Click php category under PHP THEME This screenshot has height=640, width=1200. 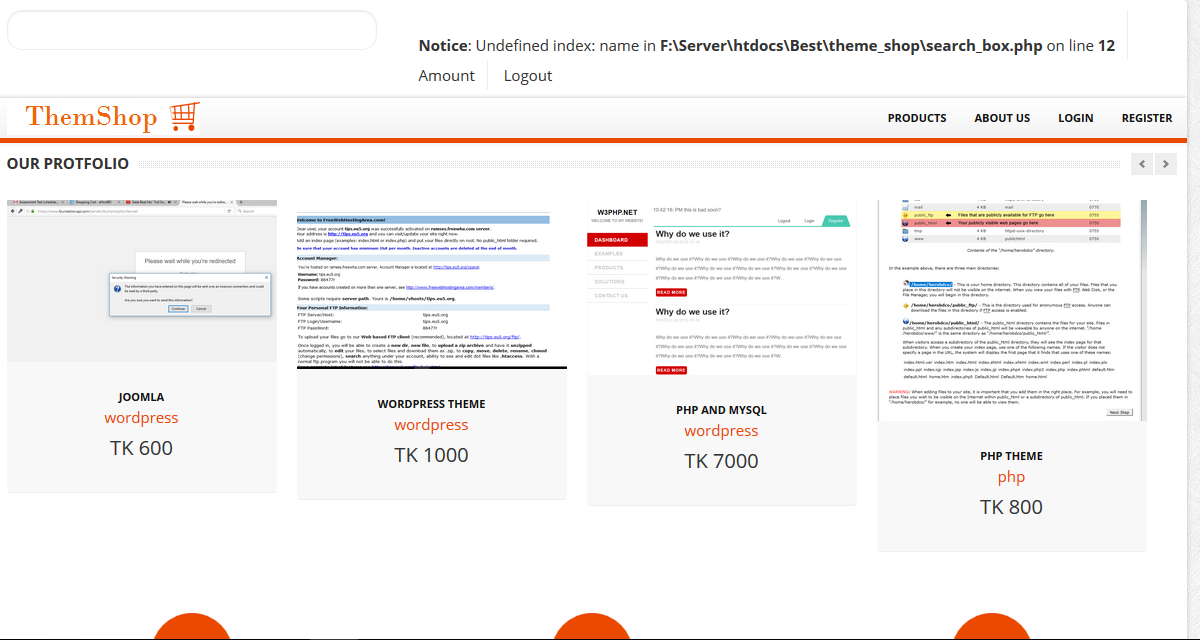pyautogui.click(x=1011, y=477)
